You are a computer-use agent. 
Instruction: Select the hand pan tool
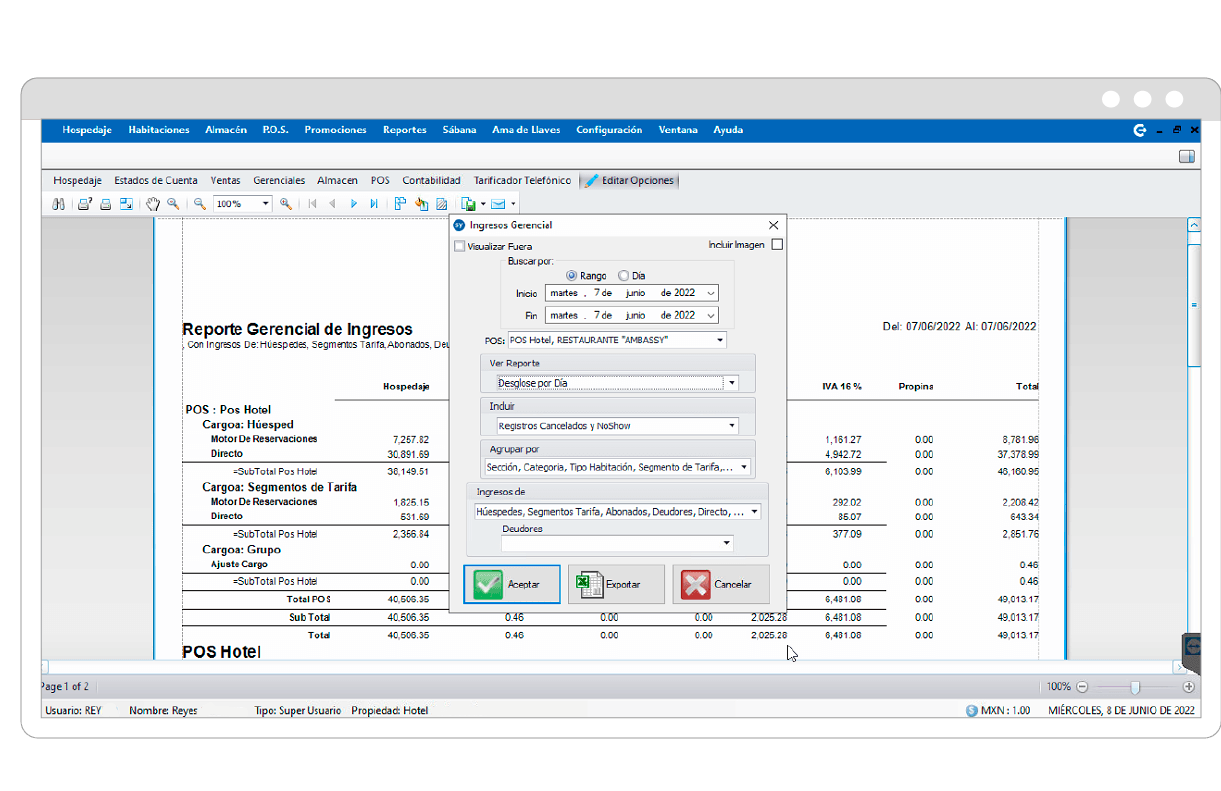(x=153, y=203)
